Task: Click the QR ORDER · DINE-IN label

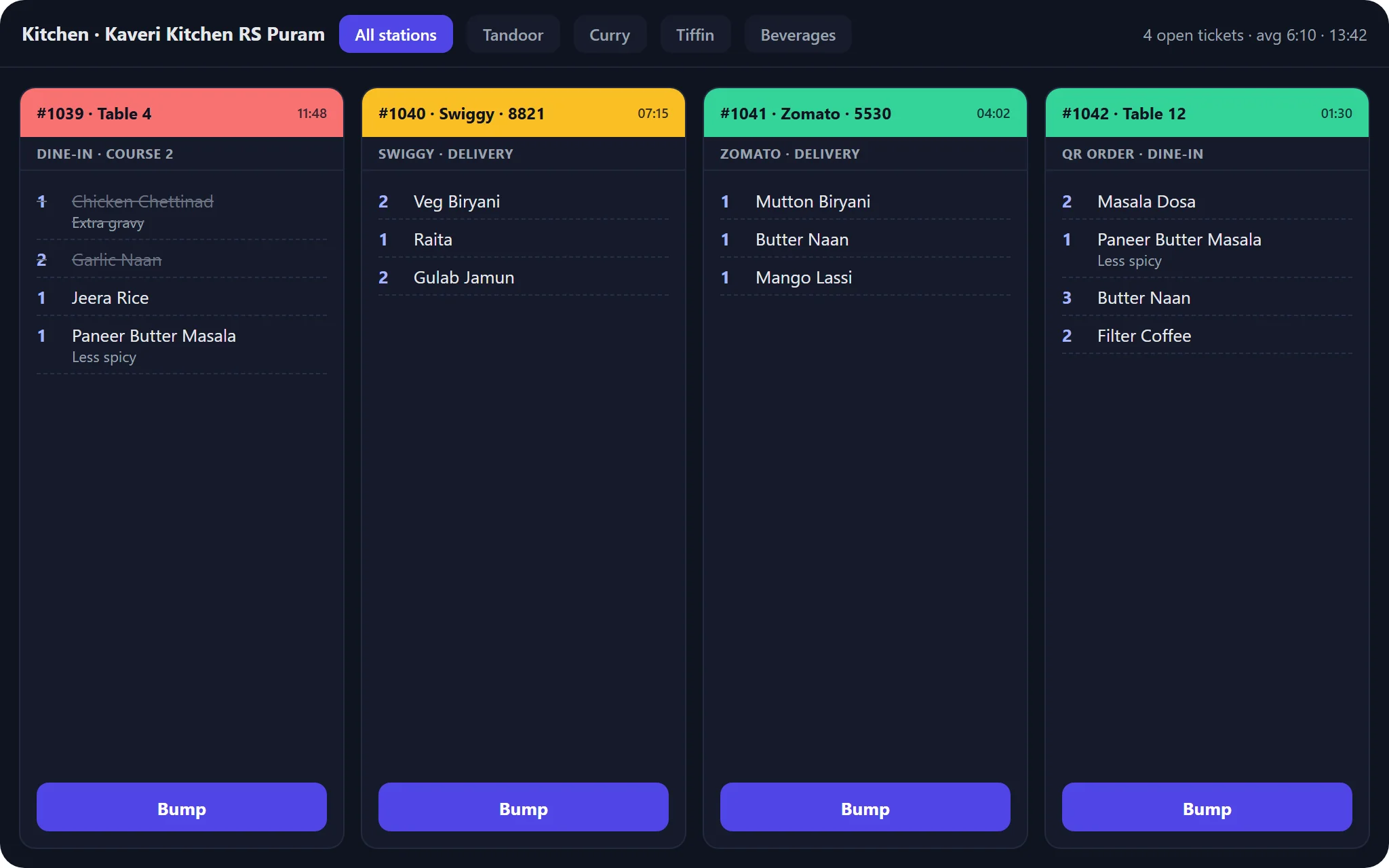Action: 1133,154
